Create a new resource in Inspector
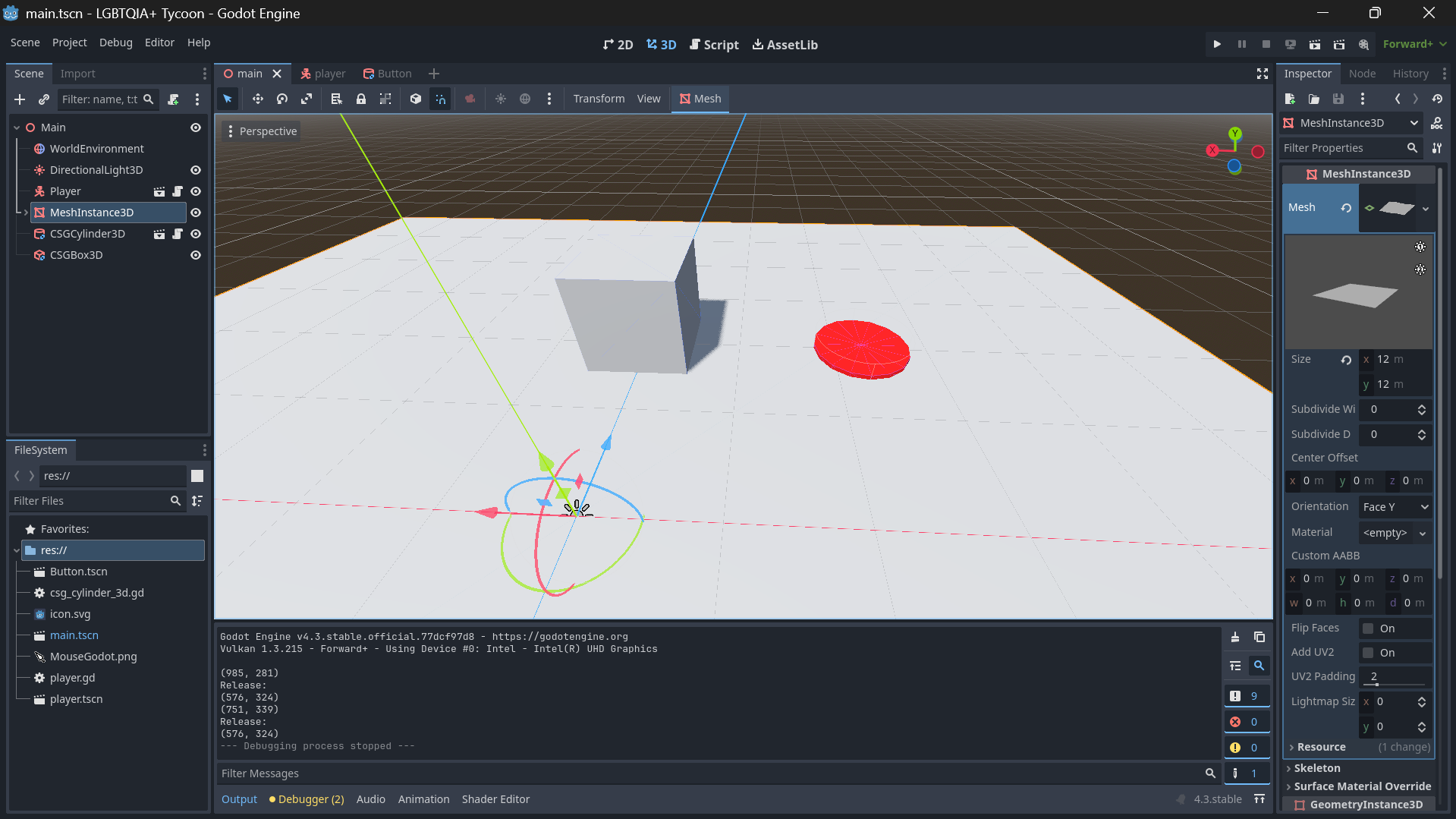The width and height of the screenshot is (1456, 819). 1290,99
